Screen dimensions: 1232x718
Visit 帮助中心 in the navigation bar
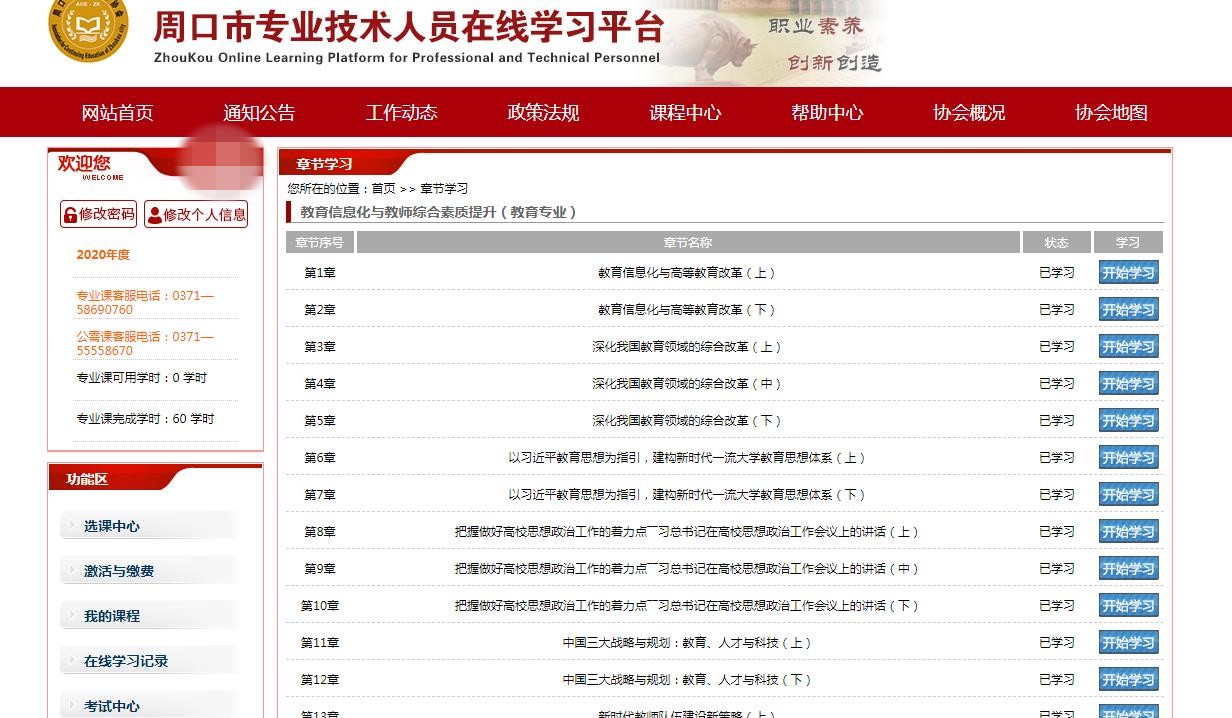[x=827, y=113]
